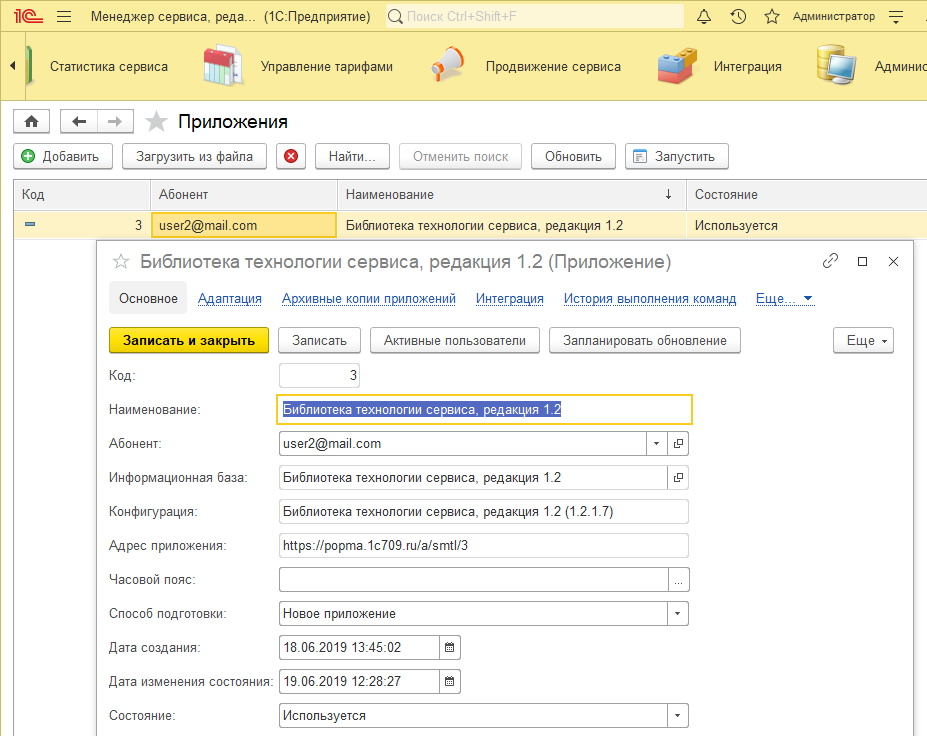The width and height of the screenshot is (927, 736).
Task: Copy link to the Приложение form
Action: 829,261
